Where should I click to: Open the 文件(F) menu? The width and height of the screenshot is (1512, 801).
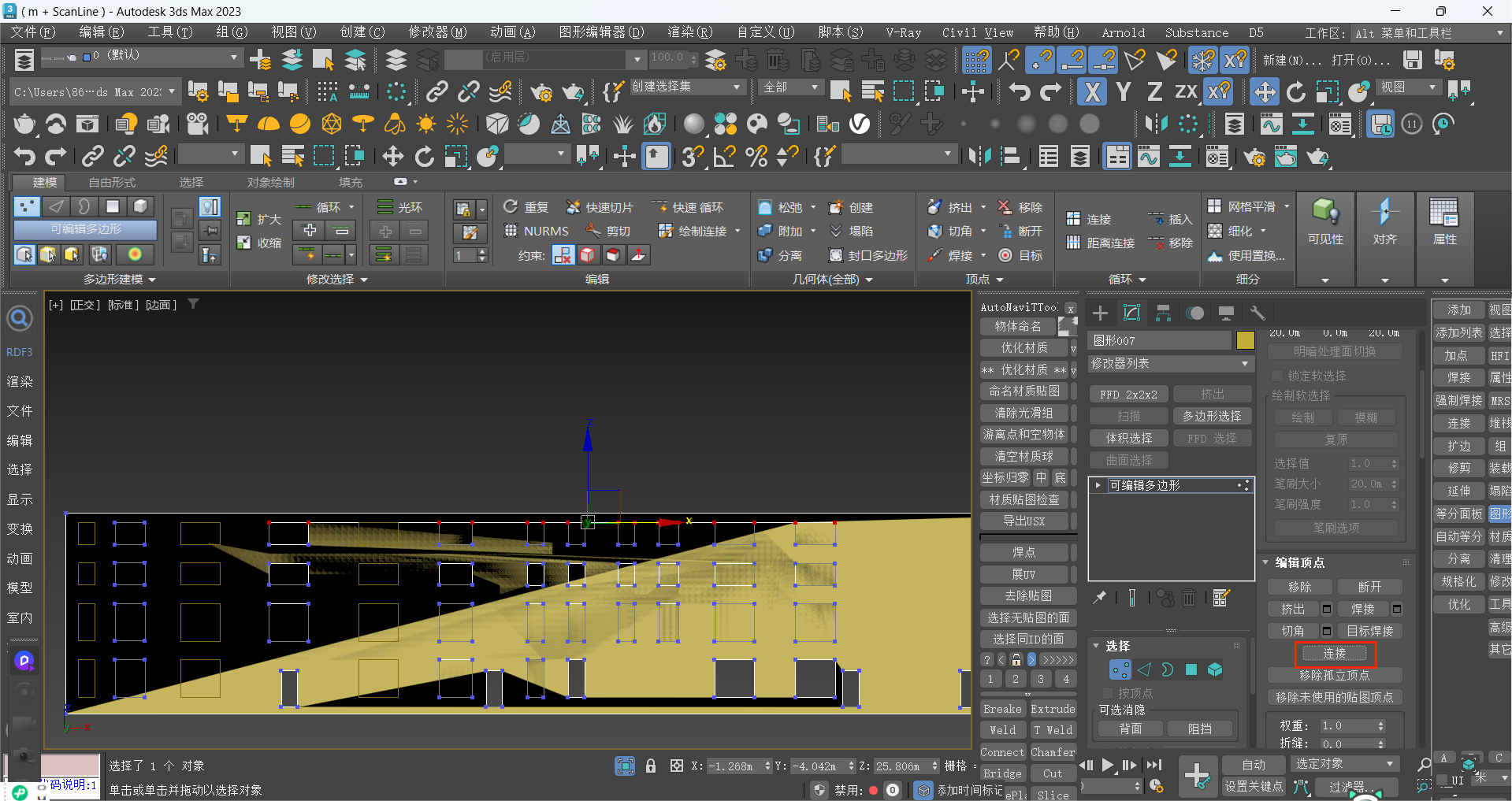pyautogui.click(x=33, y=32)
